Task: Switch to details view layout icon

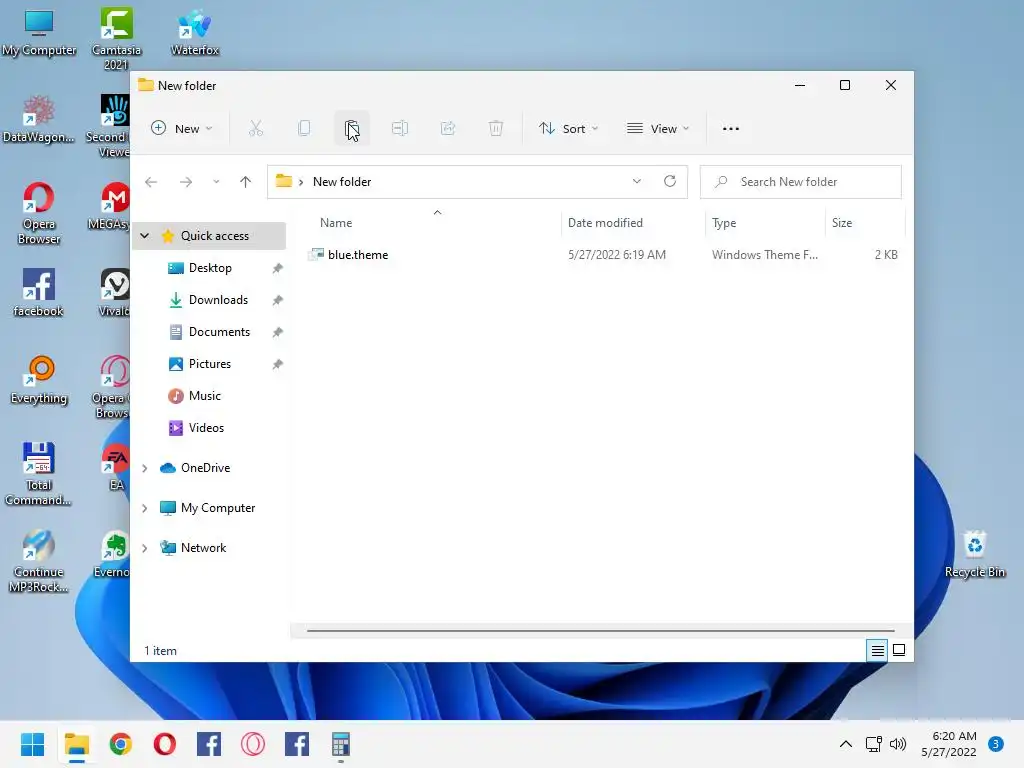Action: (877, 650)
